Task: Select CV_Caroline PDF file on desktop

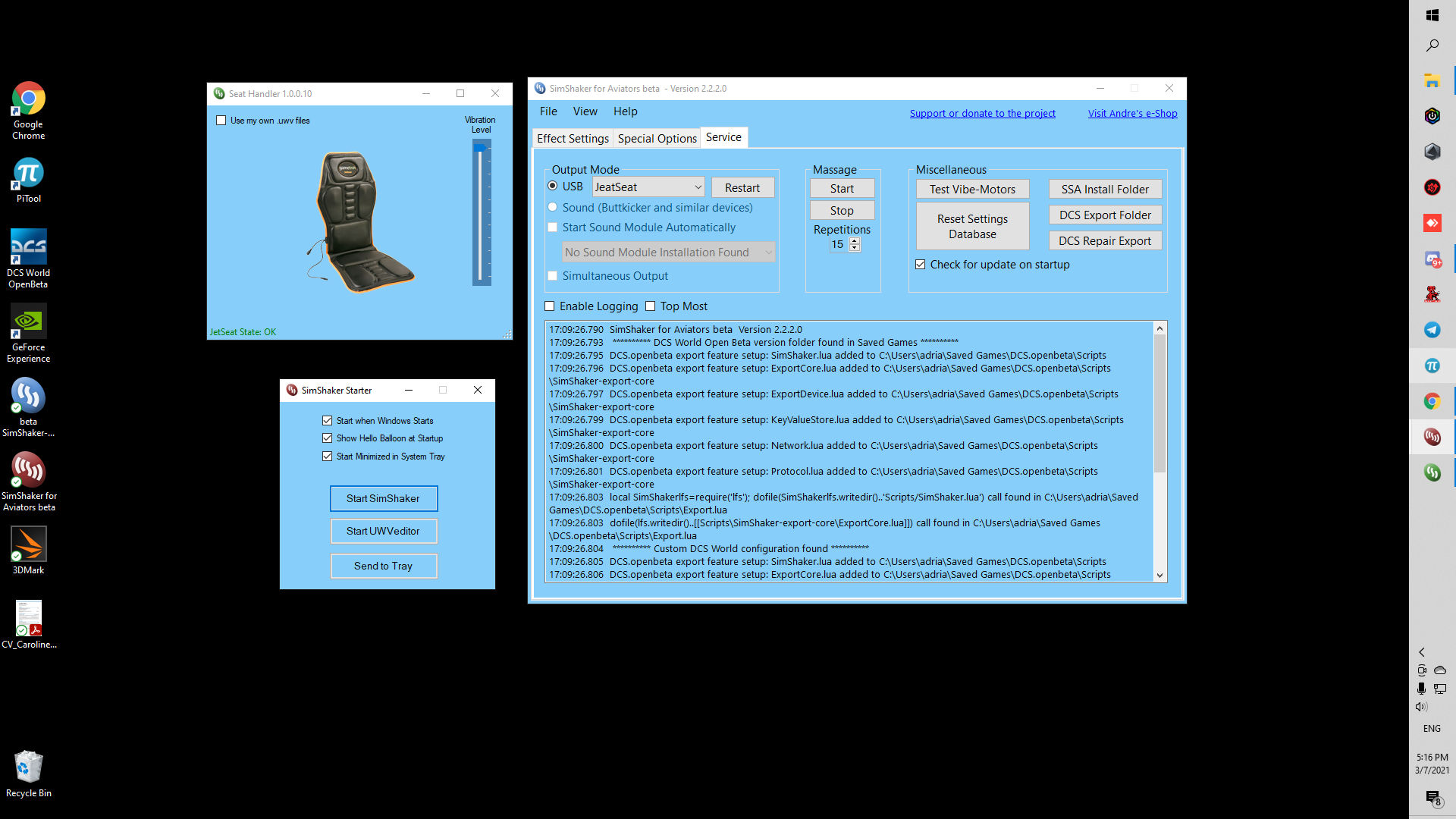Action: click(28, 625)
